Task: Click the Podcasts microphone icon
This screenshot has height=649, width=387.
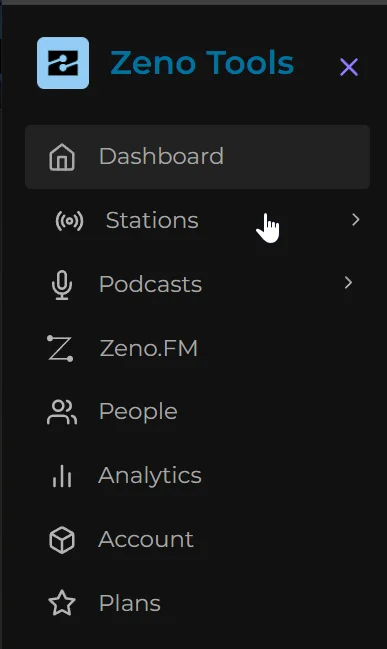Action: 62,285
